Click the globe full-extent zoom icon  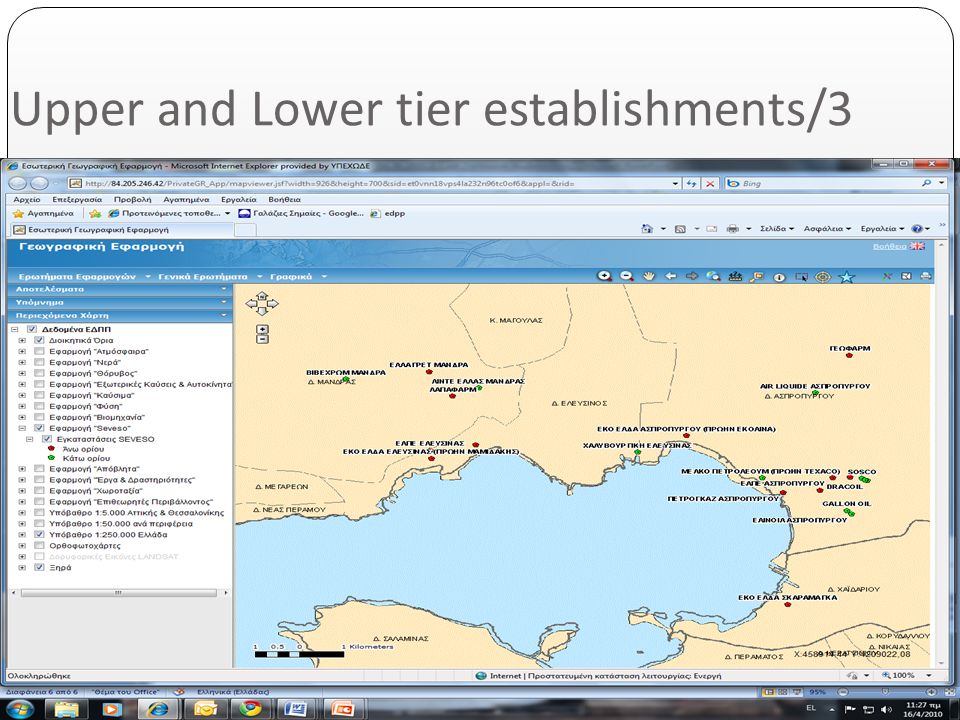(x=713, y=276)
